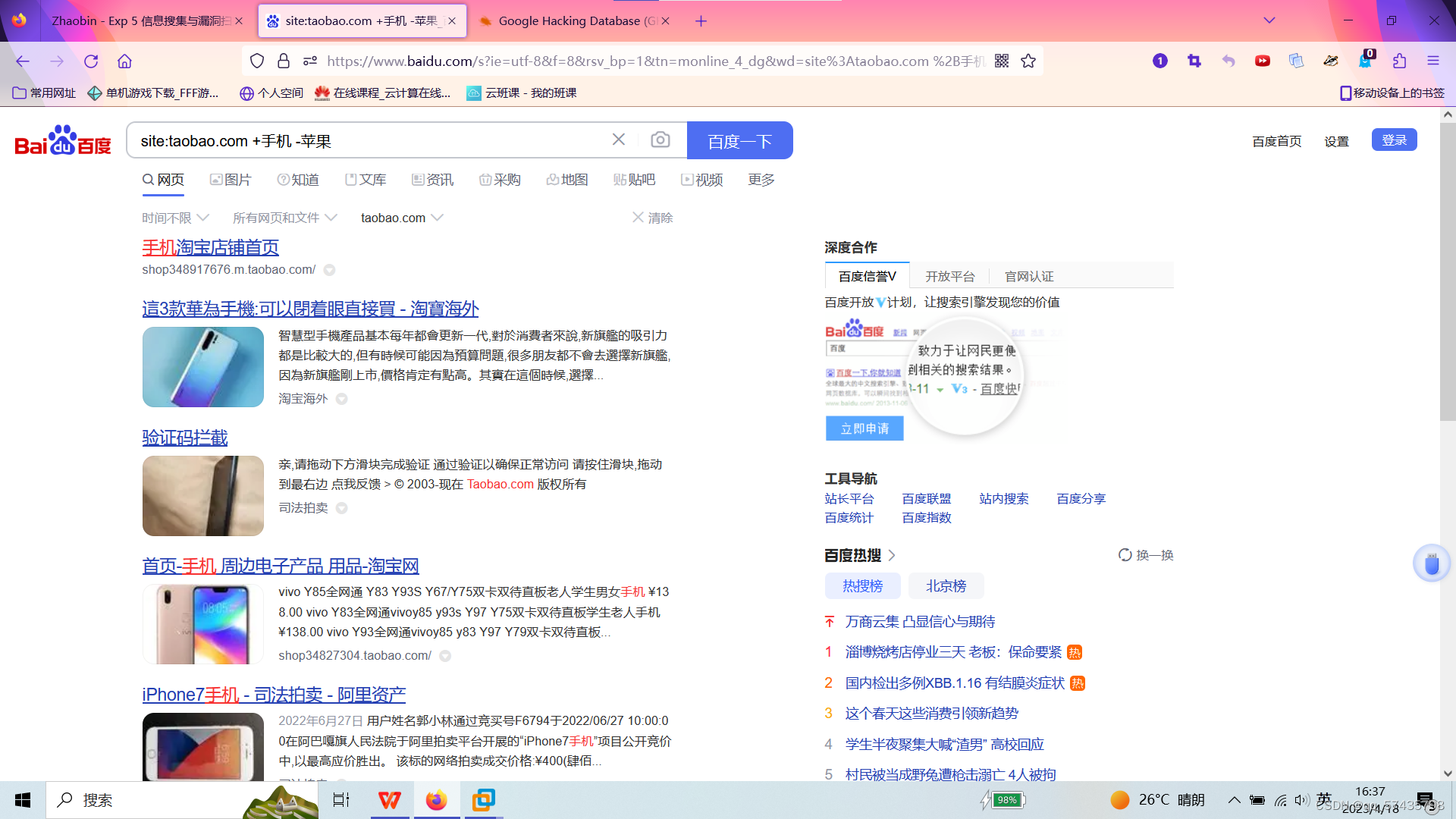Open hot search 淄博烧烤店停业三天
Screen dimensions: 1456x819
point(953,652)
